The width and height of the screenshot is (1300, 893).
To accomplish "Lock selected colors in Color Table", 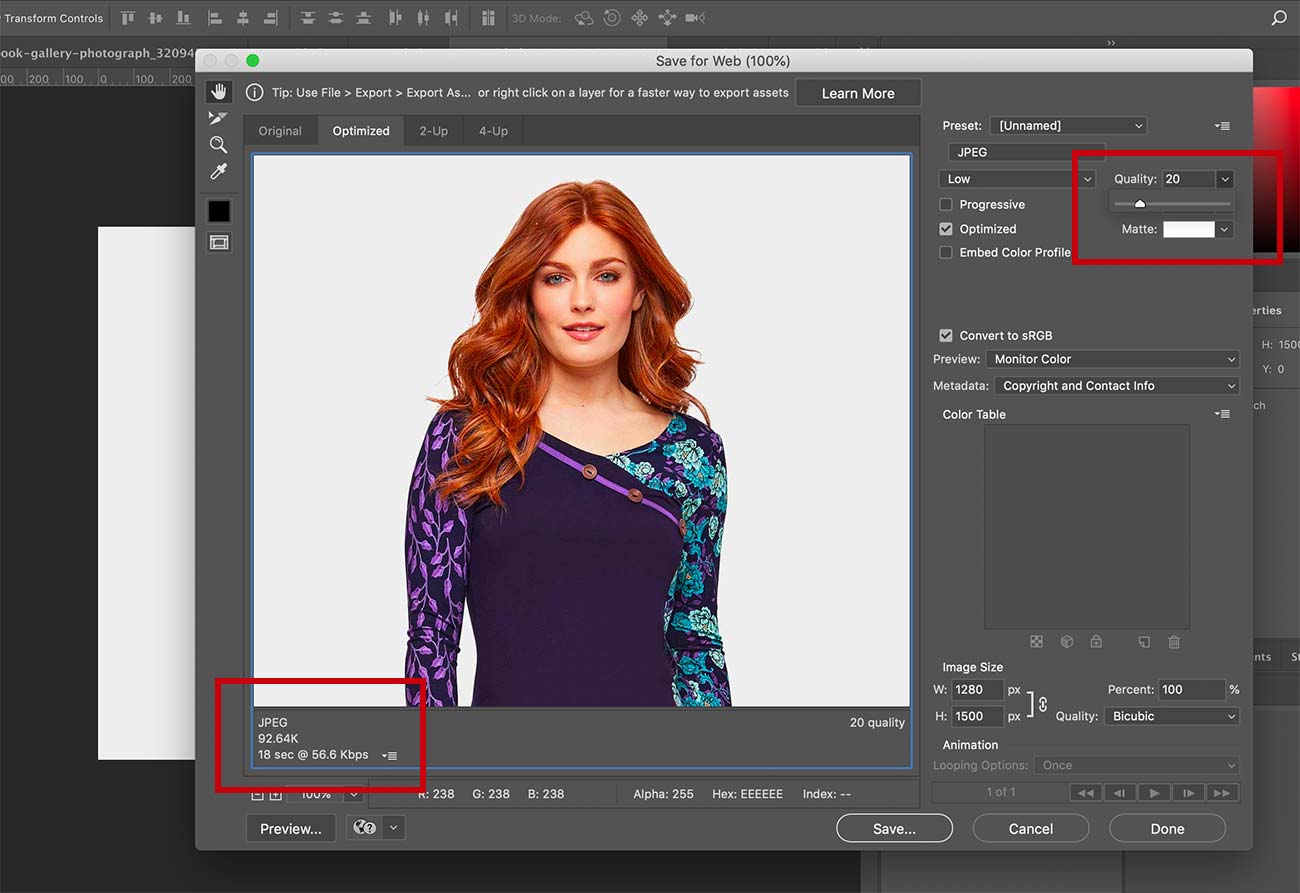I will point(1096,642).
